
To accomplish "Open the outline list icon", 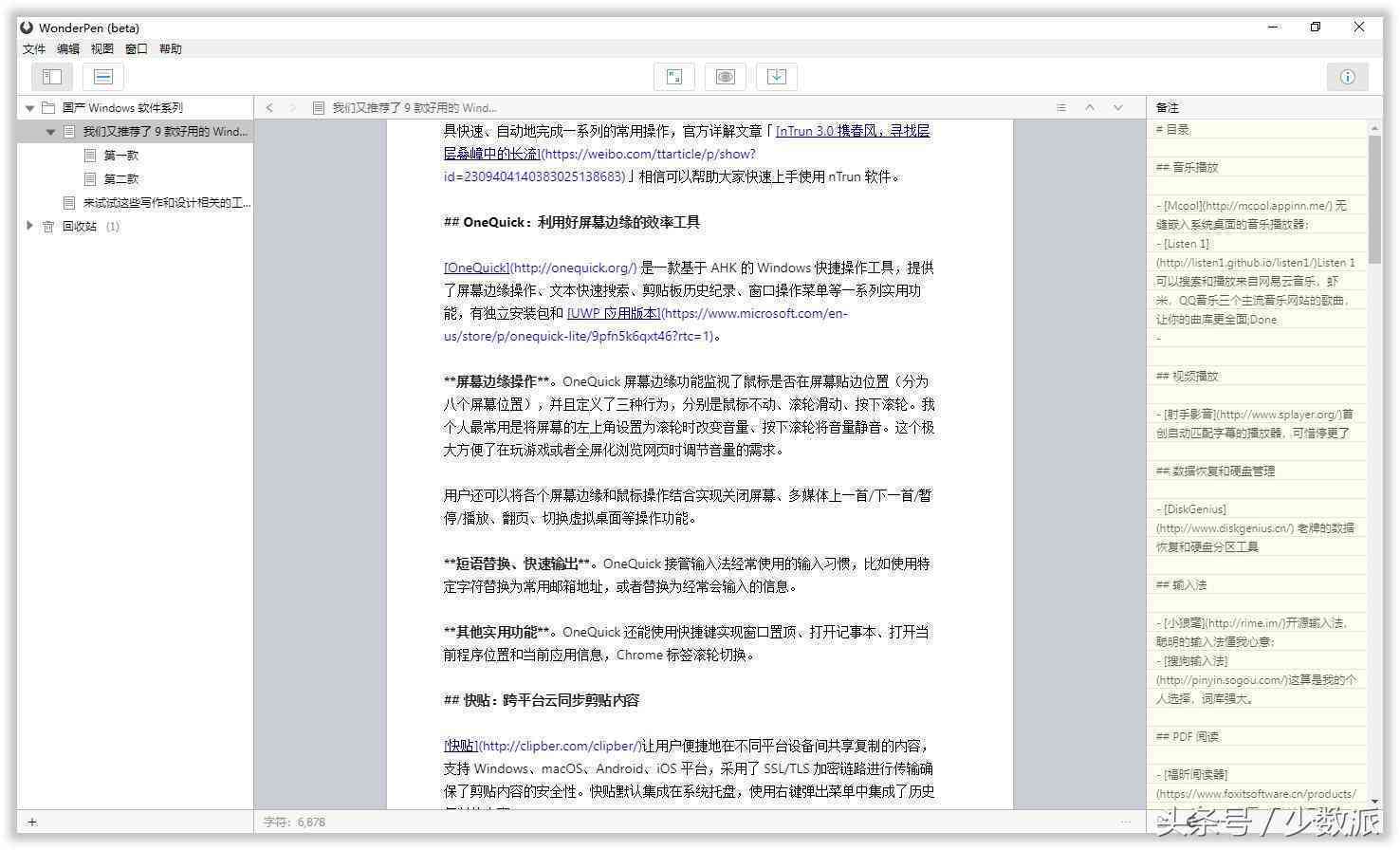I will [x=1061, y=108].
